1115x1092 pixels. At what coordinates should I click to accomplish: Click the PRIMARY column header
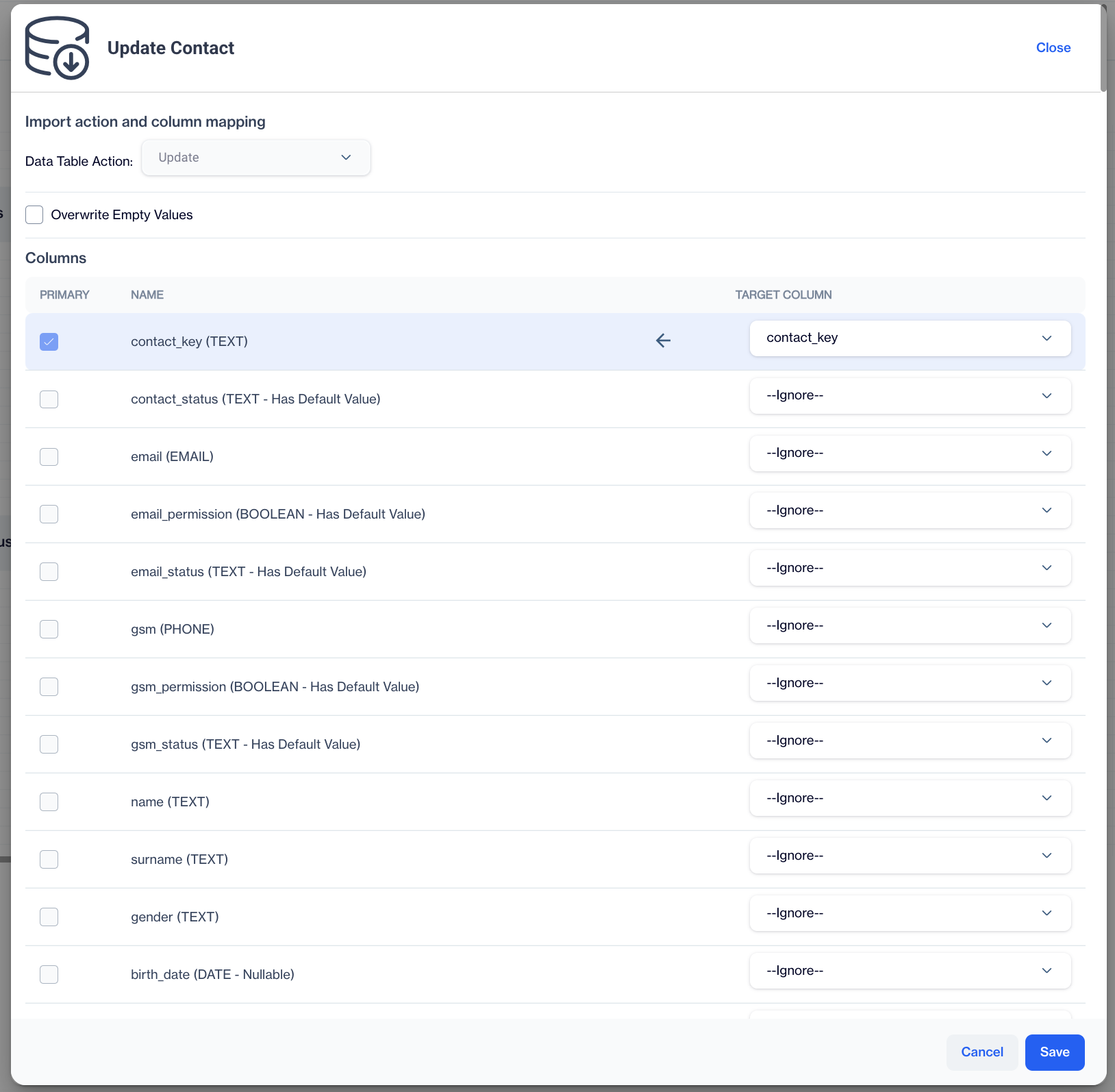coord(64,295)
